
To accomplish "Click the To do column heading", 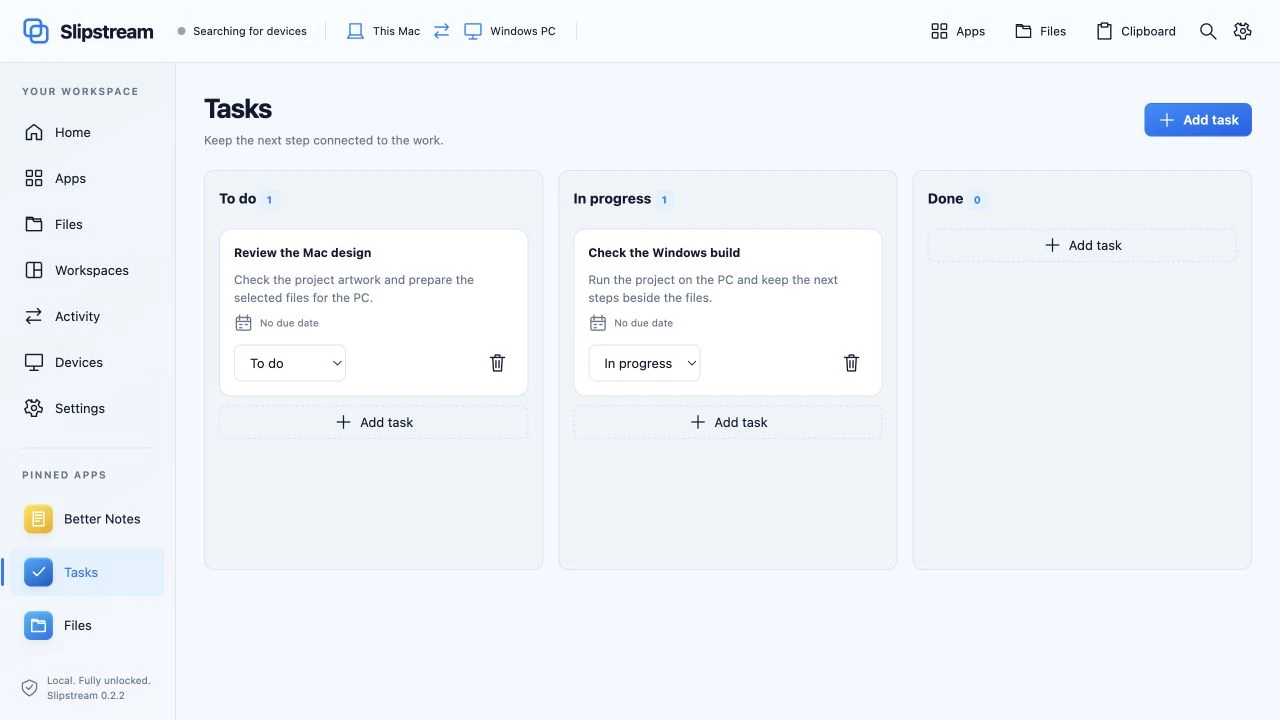I will pyautogui.click(x=238, y=199).
